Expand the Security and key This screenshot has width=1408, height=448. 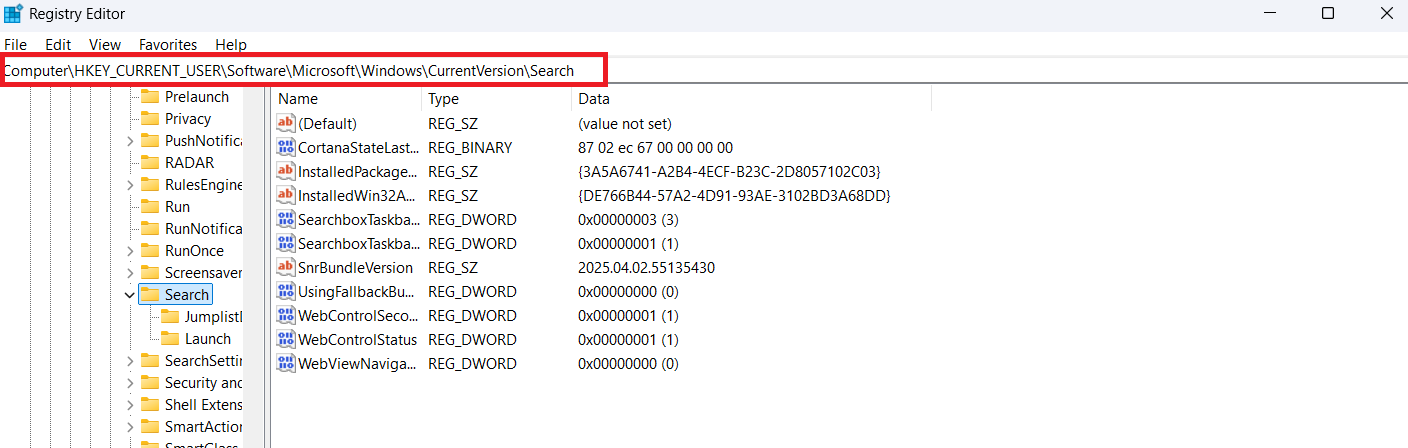(130, 383)
